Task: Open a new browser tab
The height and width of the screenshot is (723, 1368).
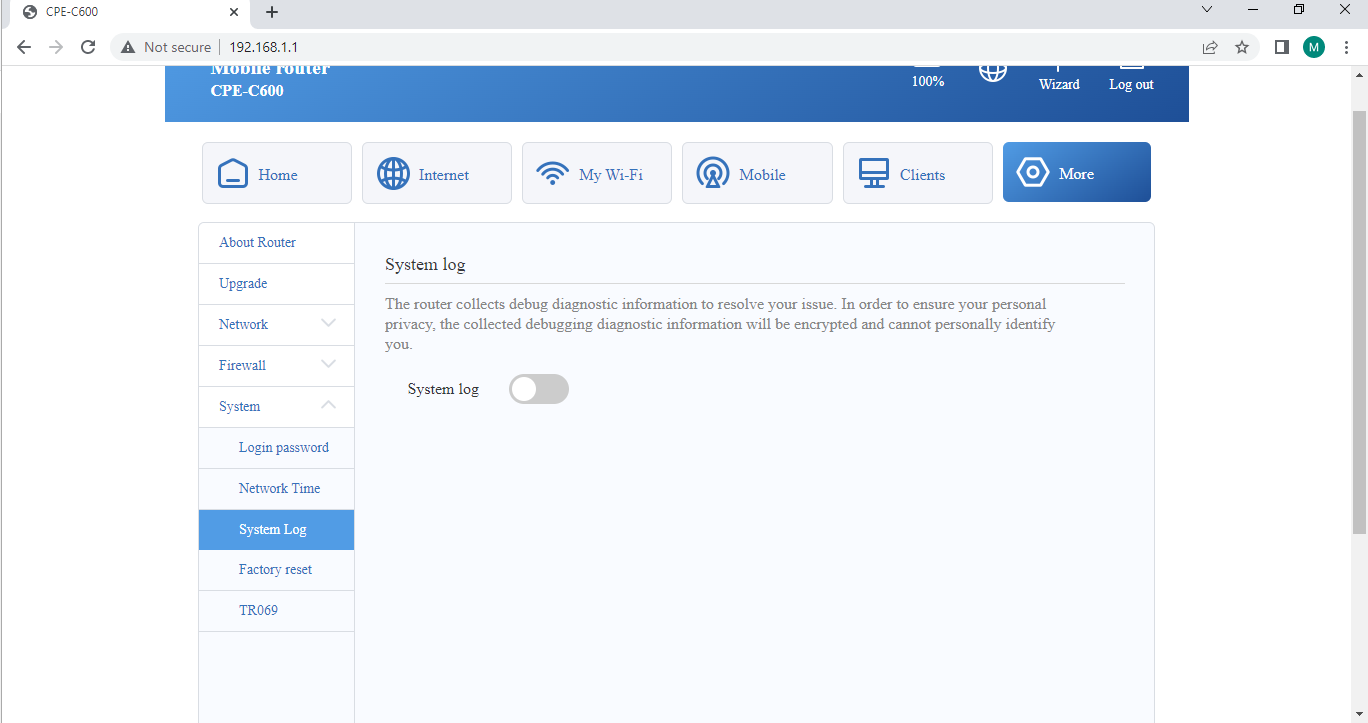Action: tap(272, 12)
